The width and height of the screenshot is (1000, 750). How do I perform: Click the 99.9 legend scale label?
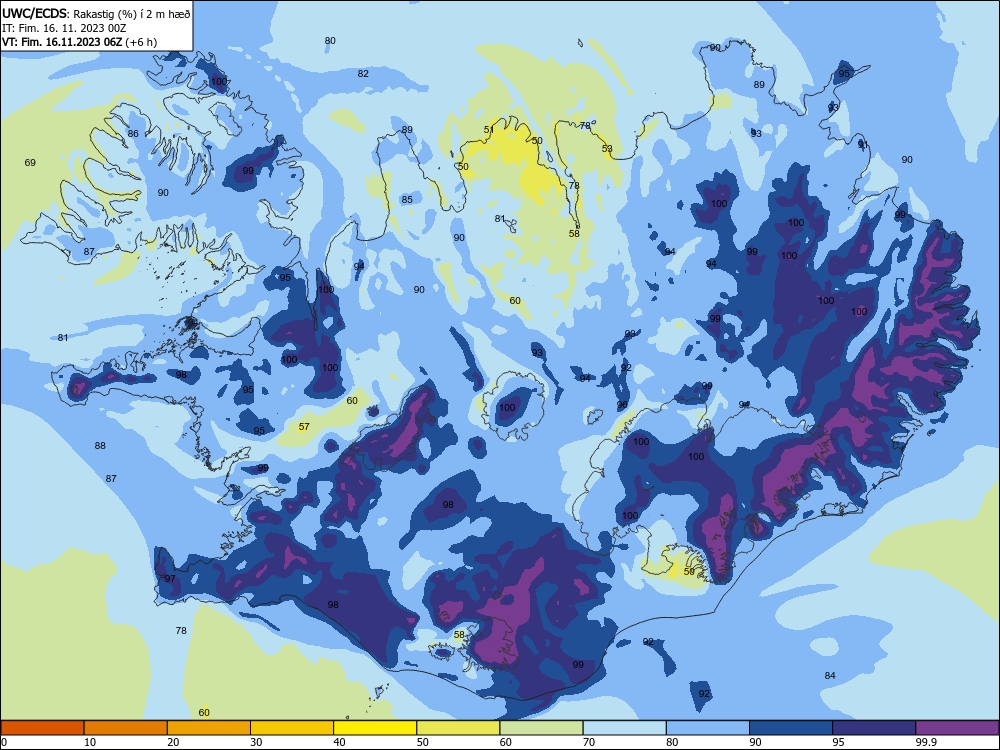click(925, 742)
